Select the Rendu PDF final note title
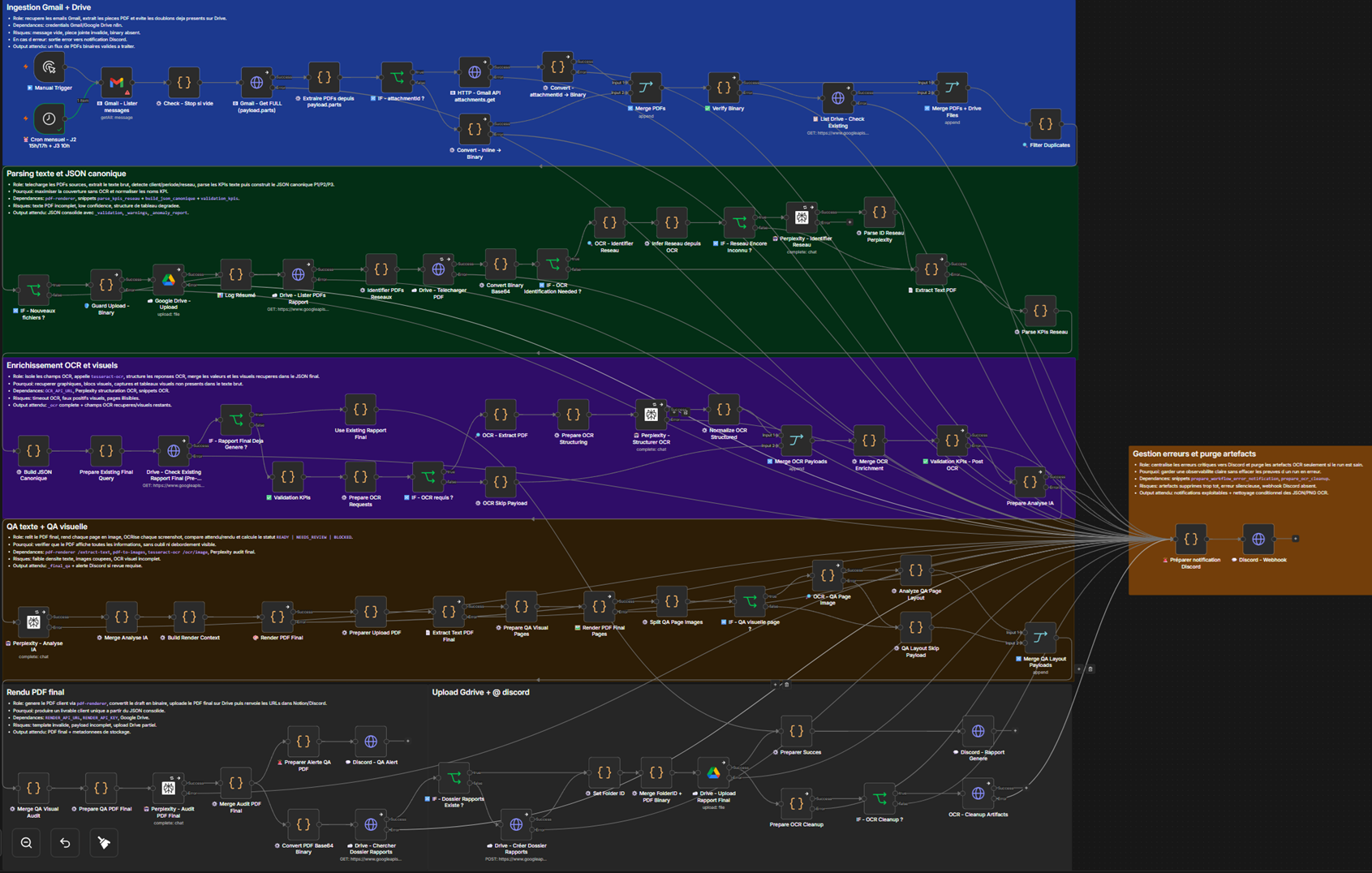Viewport: 1372px width, 873px height. tap(35, 692)
